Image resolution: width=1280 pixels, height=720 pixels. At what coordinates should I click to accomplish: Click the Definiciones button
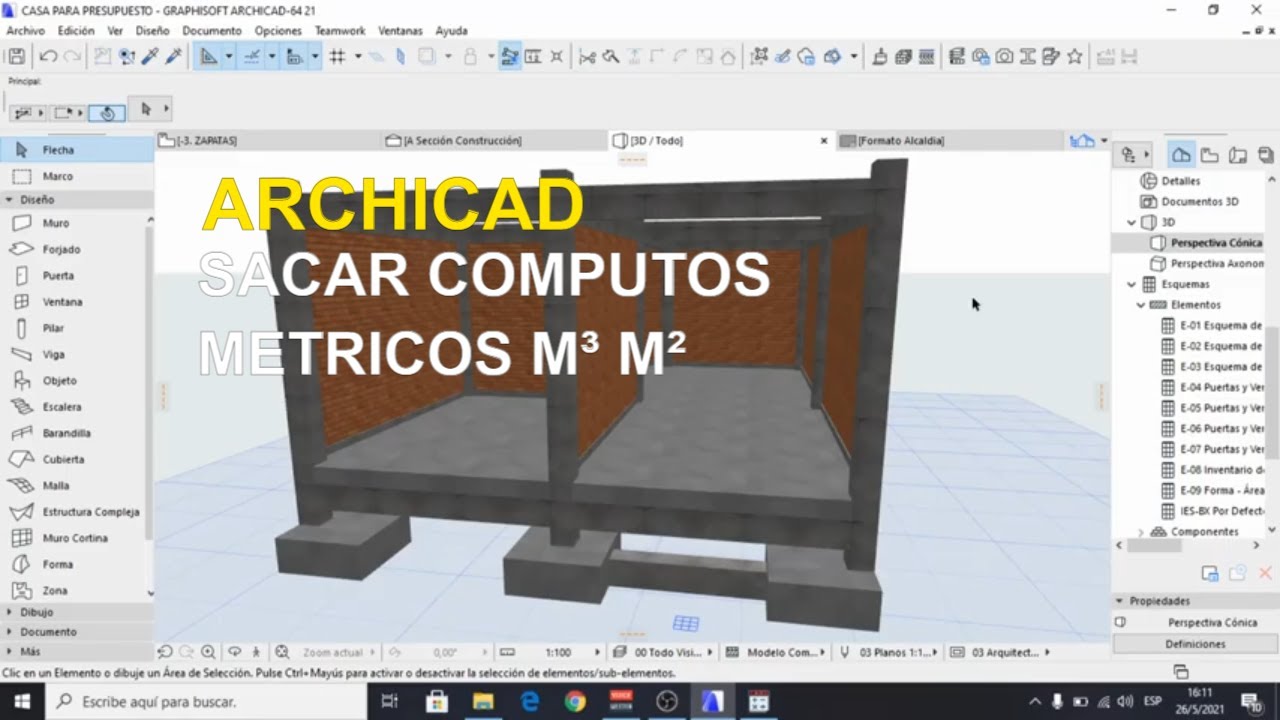[1195, 644]
